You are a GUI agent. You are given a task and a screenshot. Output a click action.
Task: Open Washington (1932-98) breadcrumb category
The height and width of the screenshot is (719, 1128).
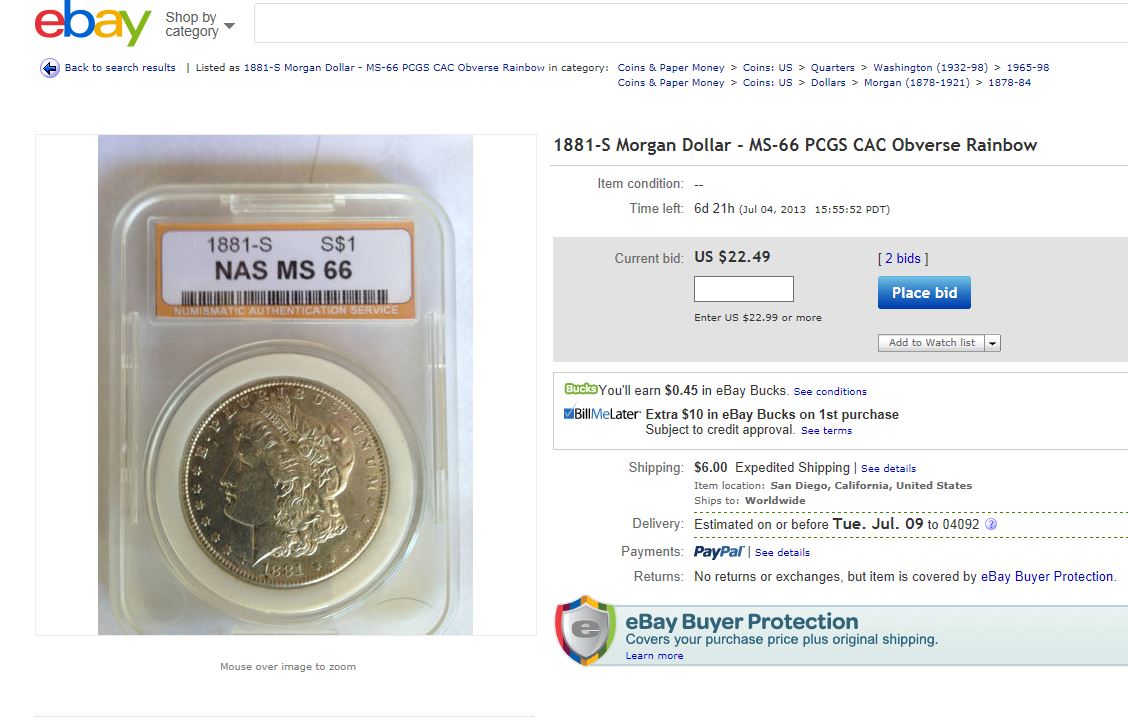click(x=930, y=68)
